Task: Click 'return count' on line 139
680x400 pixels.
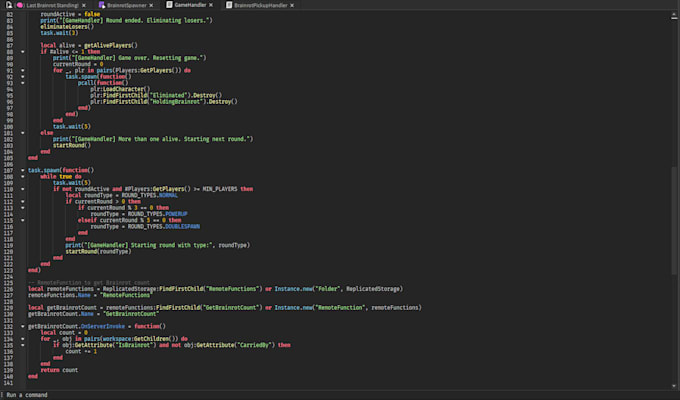Action: click(x=59, y=370)
